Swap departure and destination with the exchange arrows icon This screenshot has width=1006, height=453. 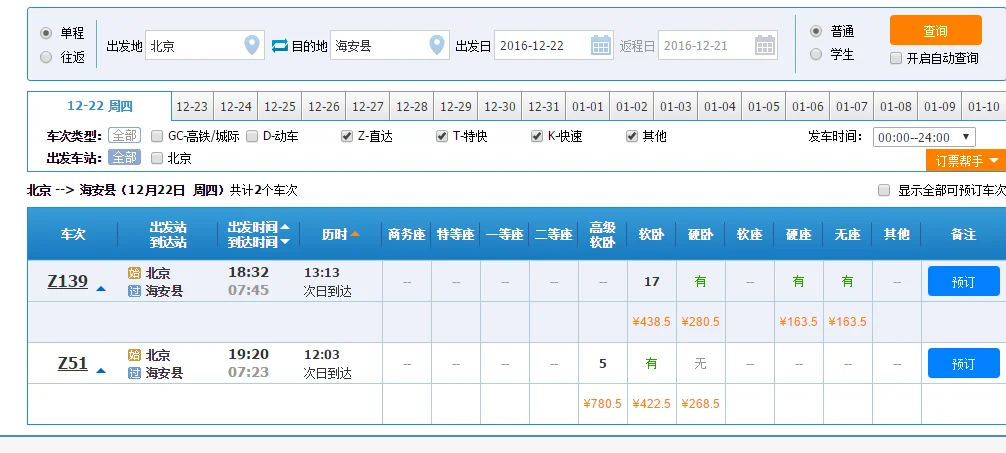tap(280, 46)
